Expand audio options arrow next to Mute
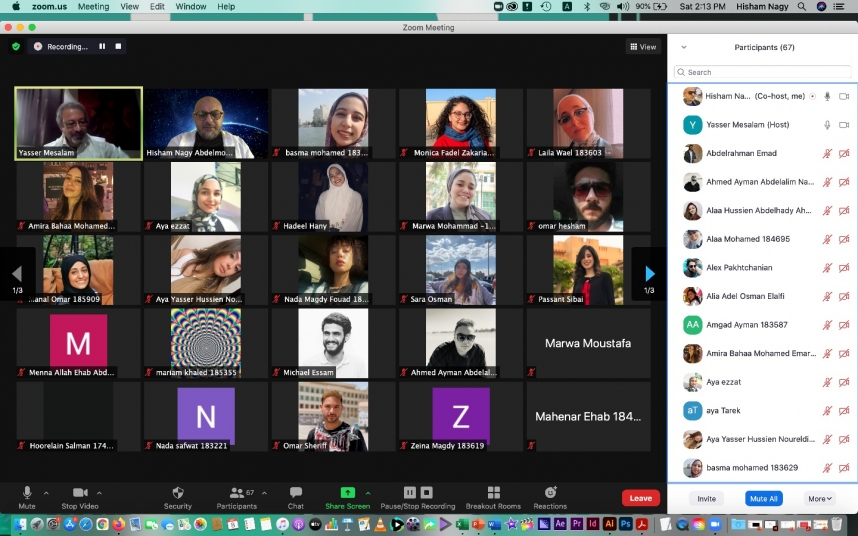 tap(47, 493)
